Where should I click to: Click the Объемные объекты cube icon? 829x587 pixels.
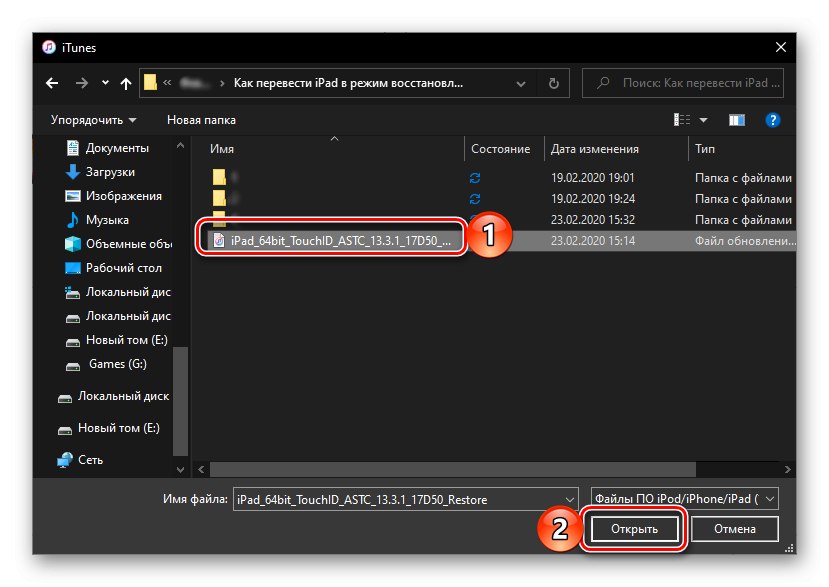pos(72,244)
